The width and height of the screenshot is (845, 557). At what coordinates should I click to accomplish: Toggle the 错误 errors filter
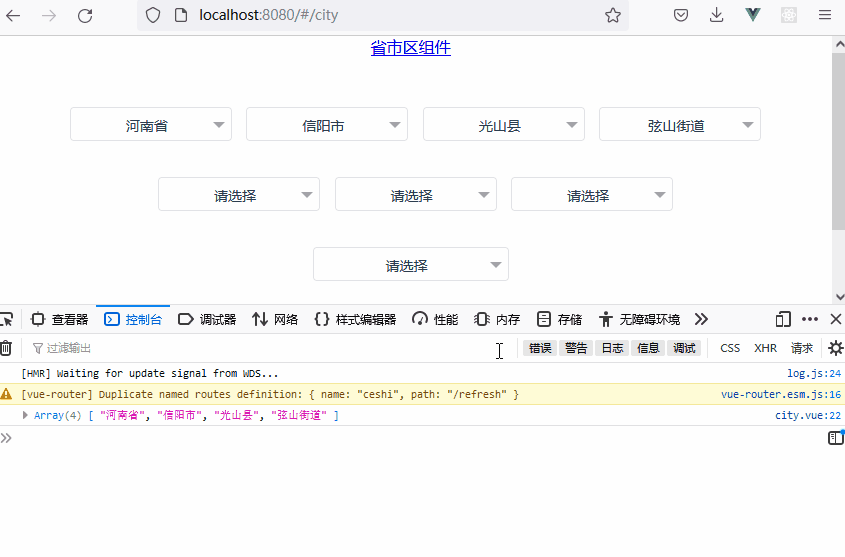(540, 348)
